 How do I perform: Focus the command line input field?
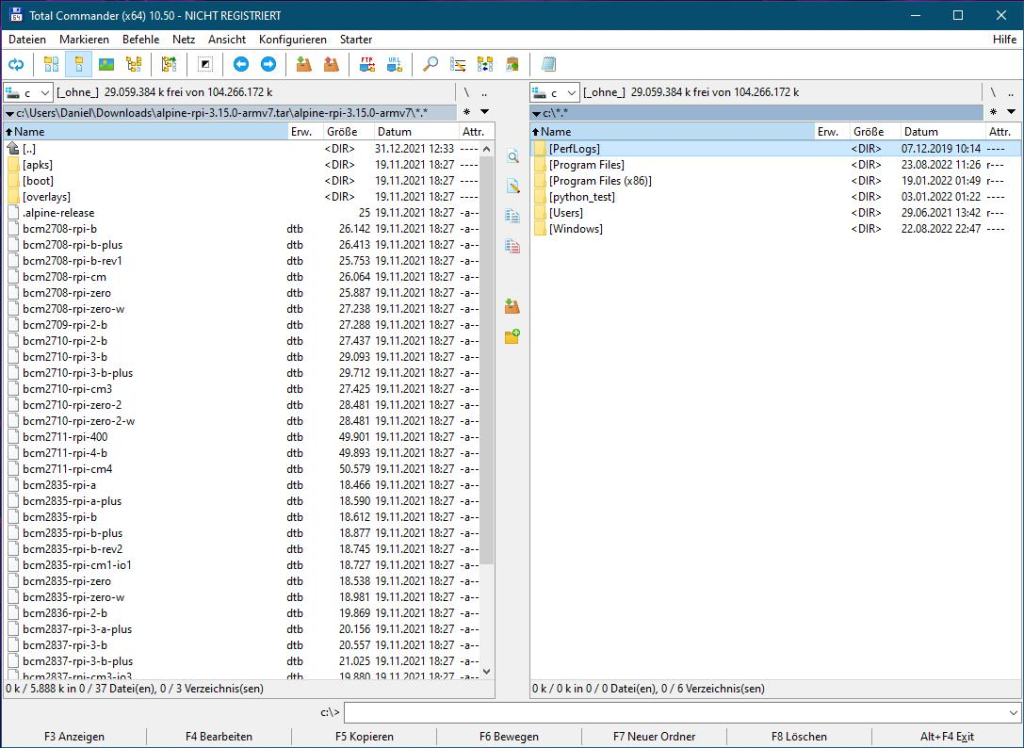tap(682, 713)
